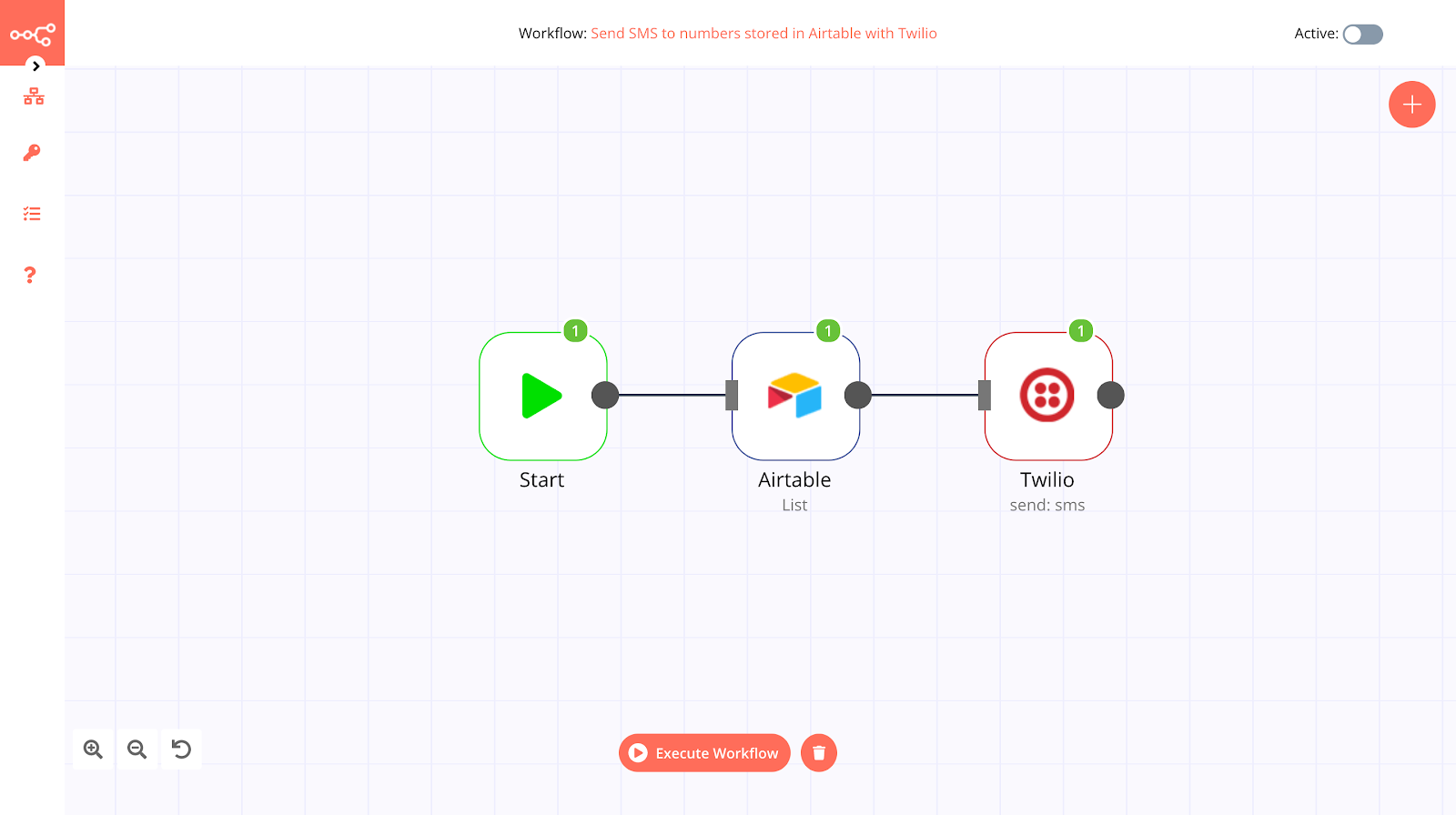This screenshot has height=815, width=1456.
Task: Click the Twilio node label
Action: pos(1047,480)
